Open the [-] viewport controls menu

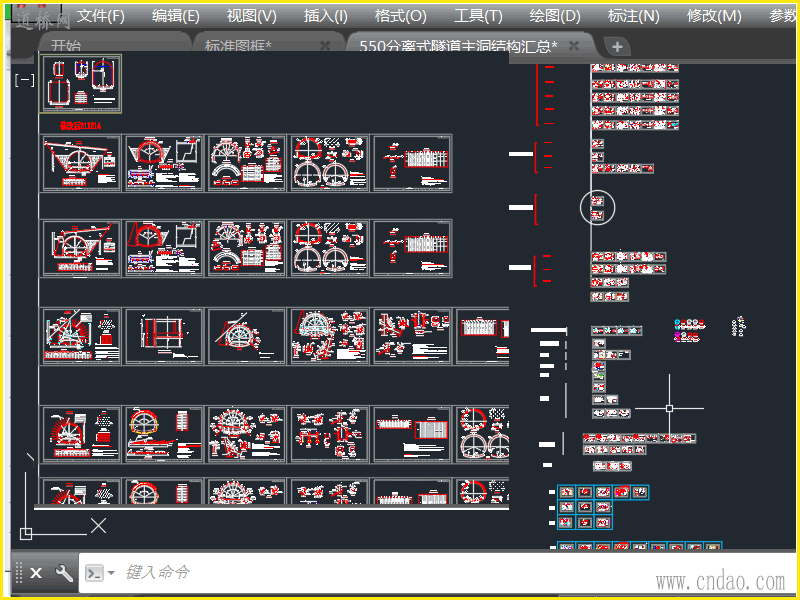pyautogui.click(x=25, y=79)
